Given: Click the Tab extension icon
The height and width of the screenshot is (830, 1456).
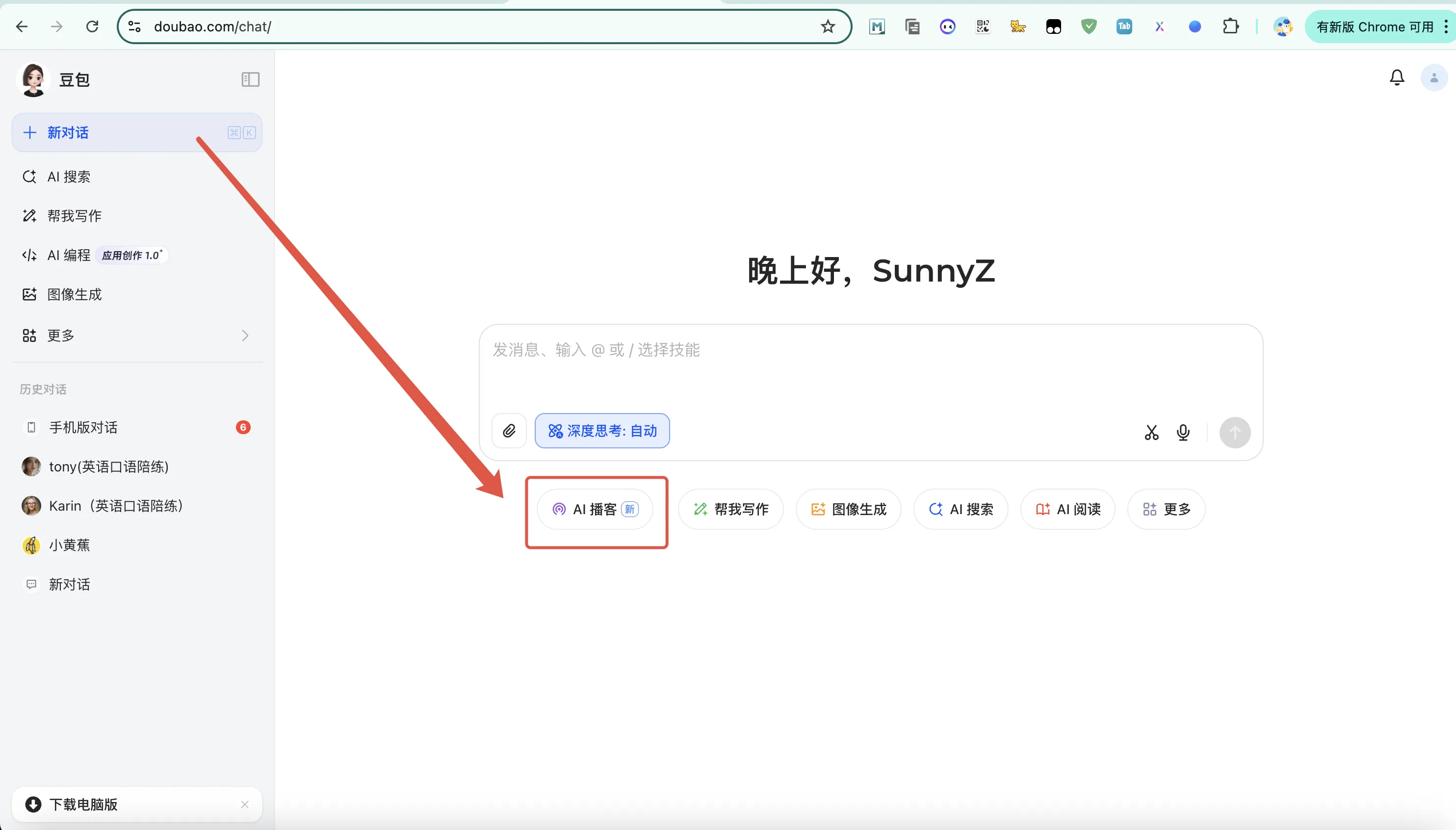Looking at the screenshot, I should [x=1124, y=26].
